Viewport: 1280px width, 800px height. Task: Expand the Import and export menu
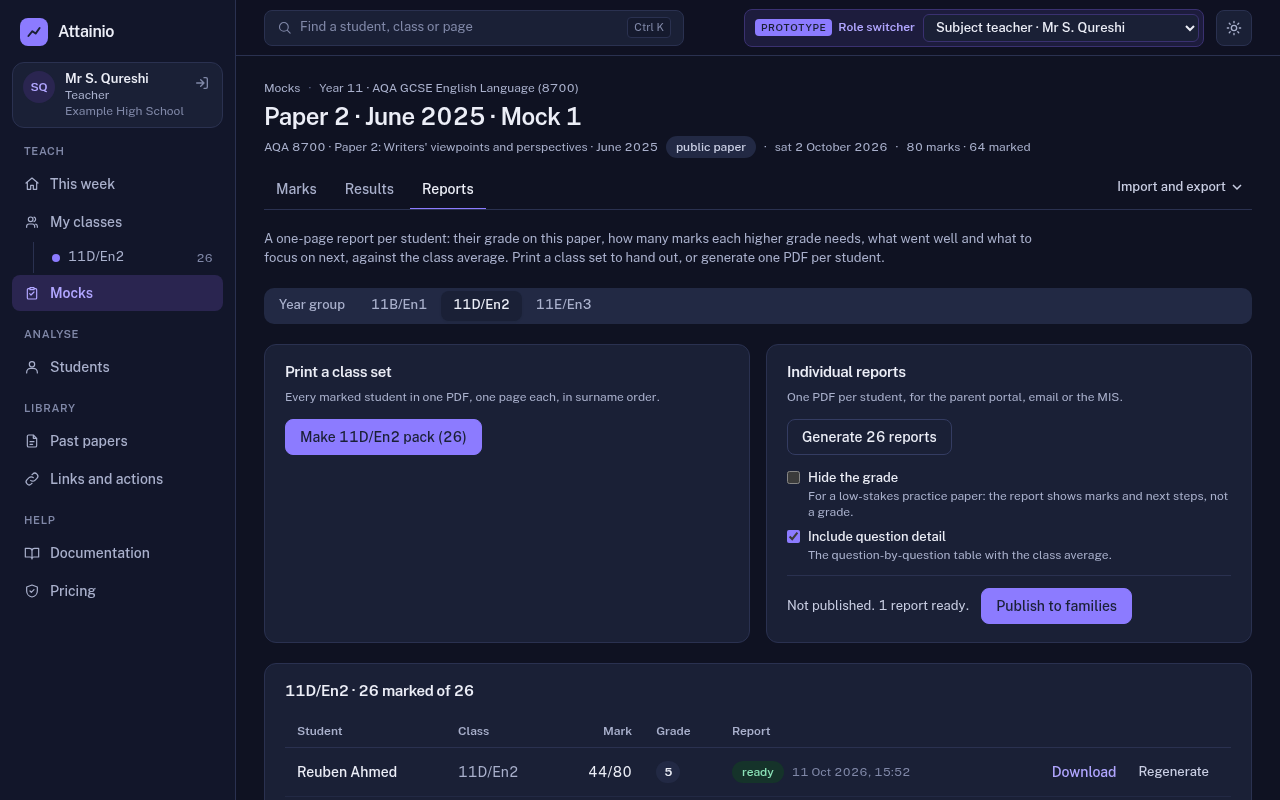coord(1180,187)
